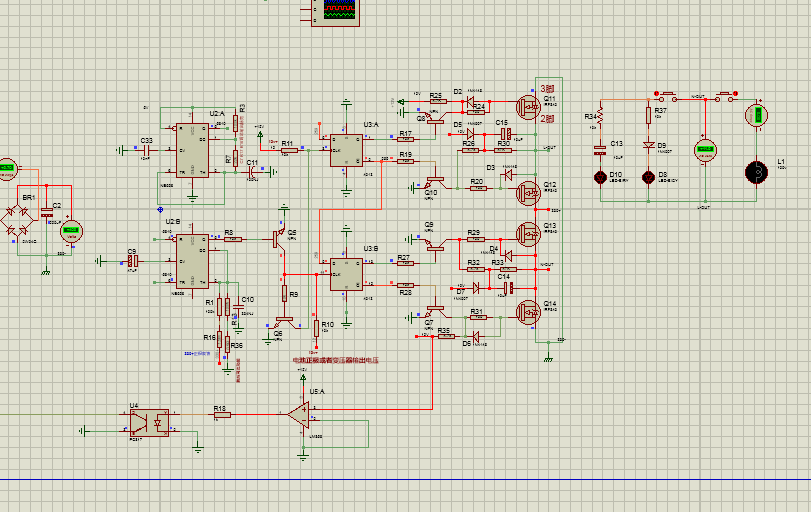The height and width of the screenshot is (512, 811).
Task: Select MOSFET Q11
Action: [x=528, y=107]
